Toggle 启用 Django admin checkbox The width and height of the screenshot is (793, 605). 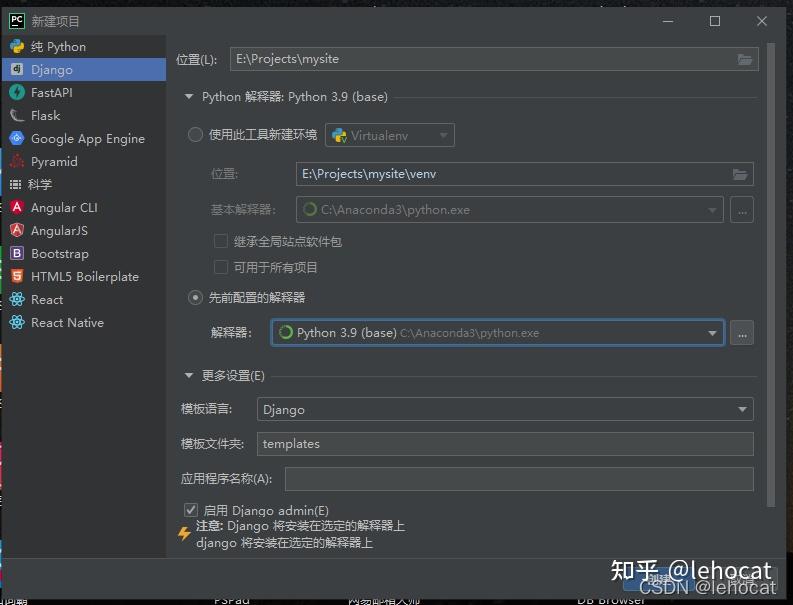(191, 510)
